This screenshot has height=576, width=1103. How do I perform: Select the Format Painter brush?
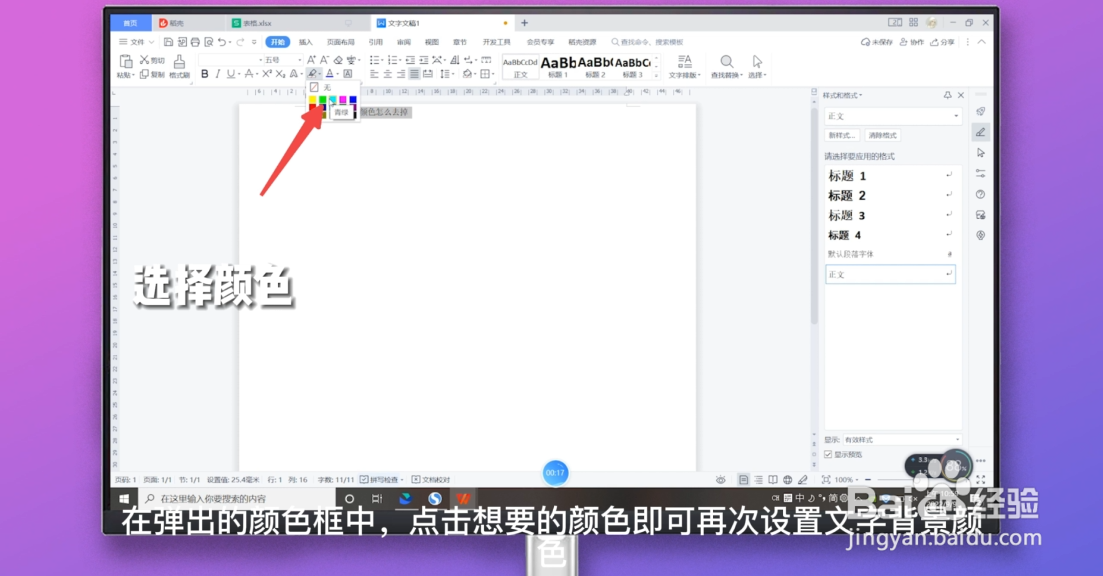tap(179, 66)
